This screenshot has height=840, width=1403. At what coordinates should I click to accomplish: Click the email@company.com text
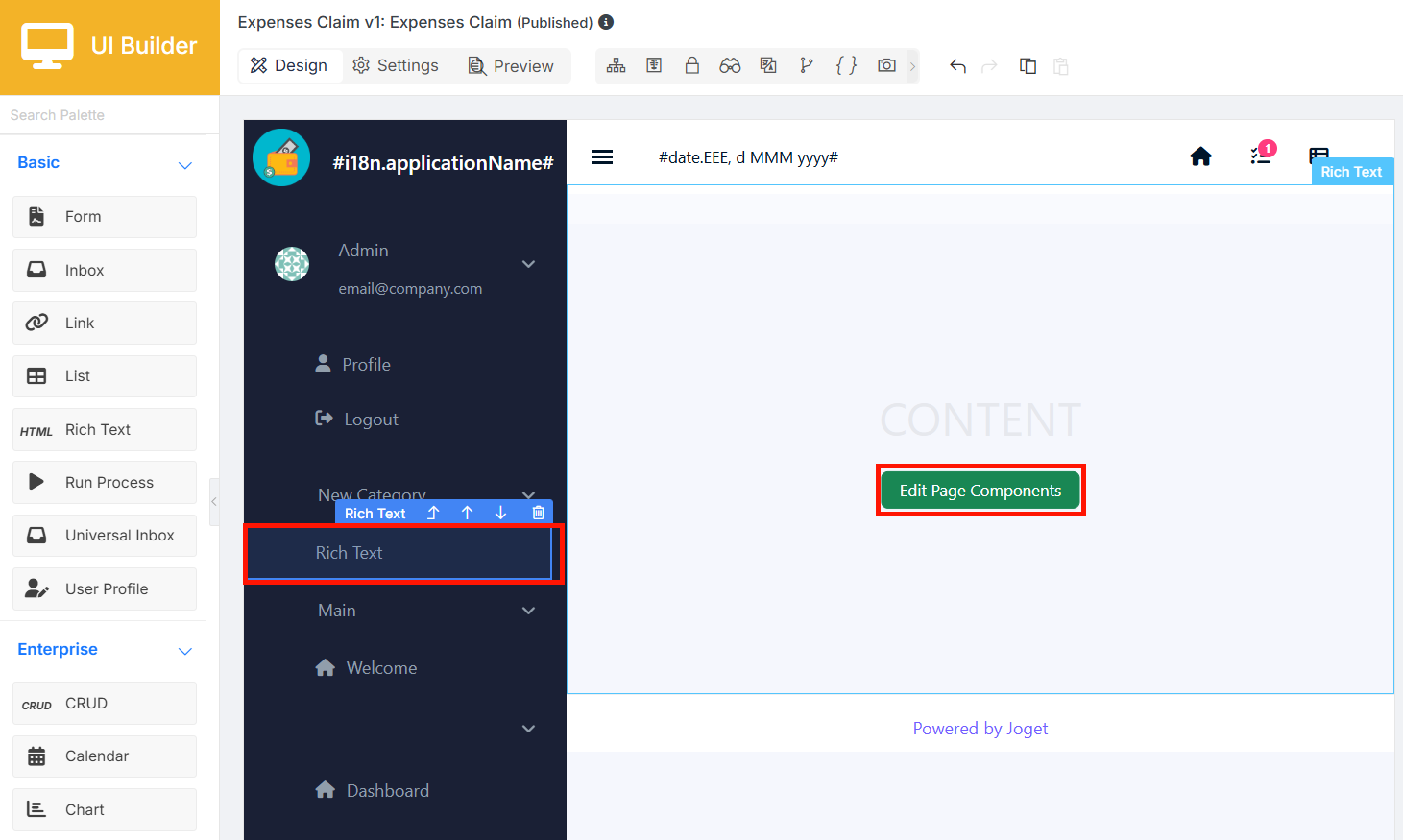tap(410, 289)
